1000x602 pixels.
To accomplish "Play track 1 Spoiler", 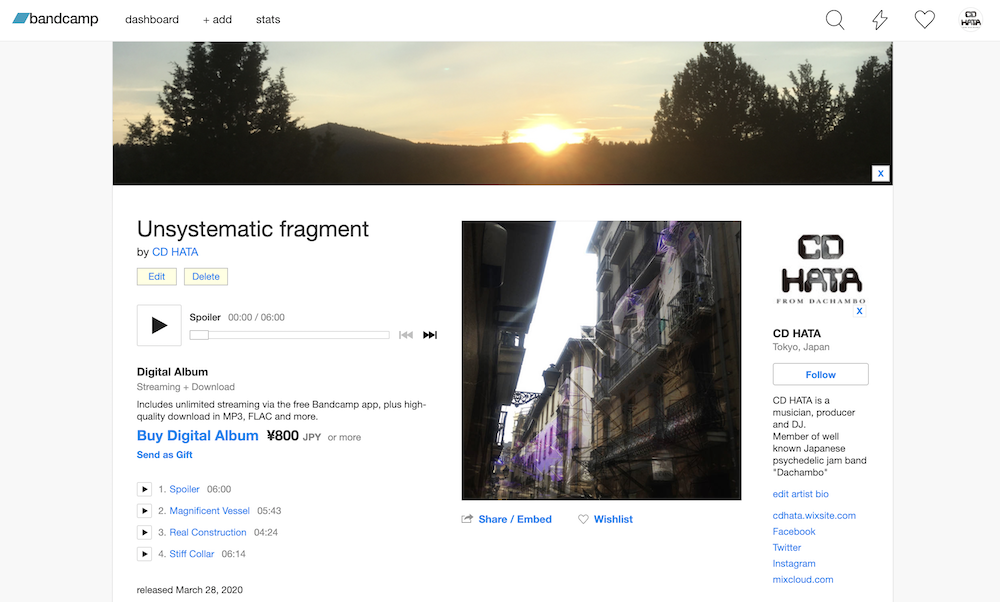I will click(x=144, y=489).
